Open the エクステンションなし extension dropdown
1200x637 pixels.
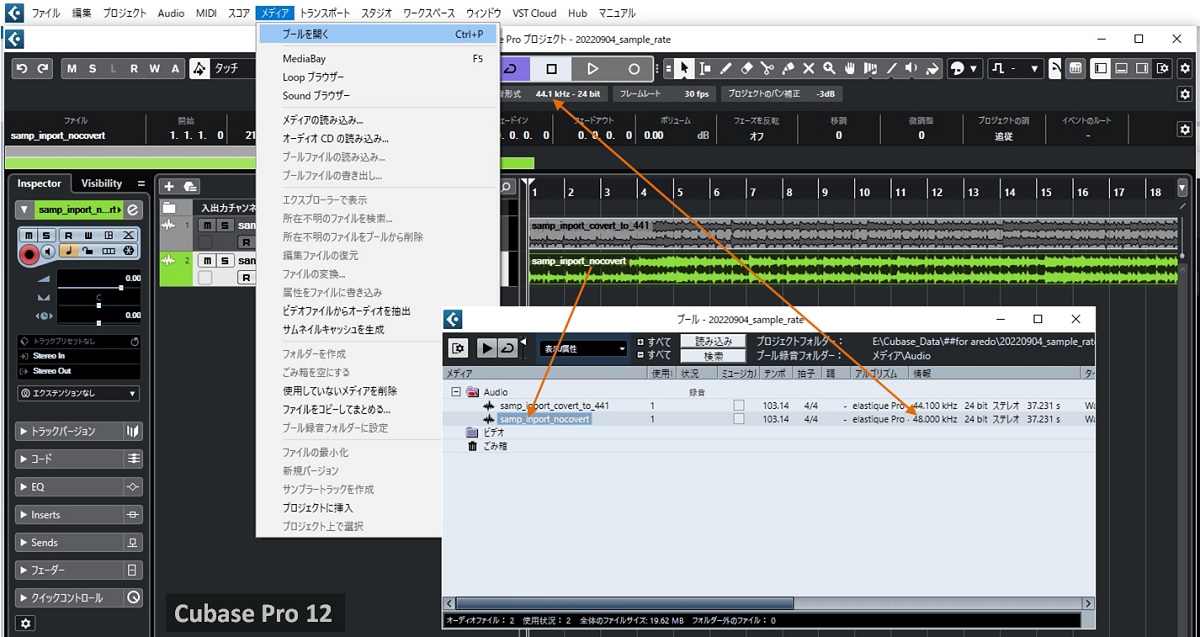[78, 393]
